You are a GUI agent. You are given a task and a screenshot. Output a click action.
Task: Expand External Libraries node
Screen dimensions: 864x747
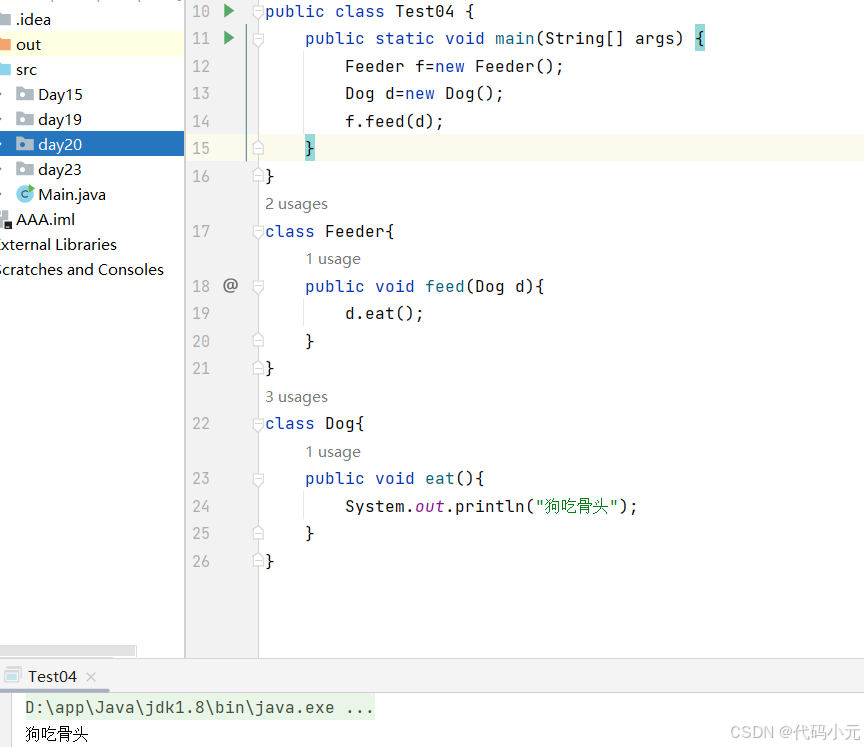58,245
